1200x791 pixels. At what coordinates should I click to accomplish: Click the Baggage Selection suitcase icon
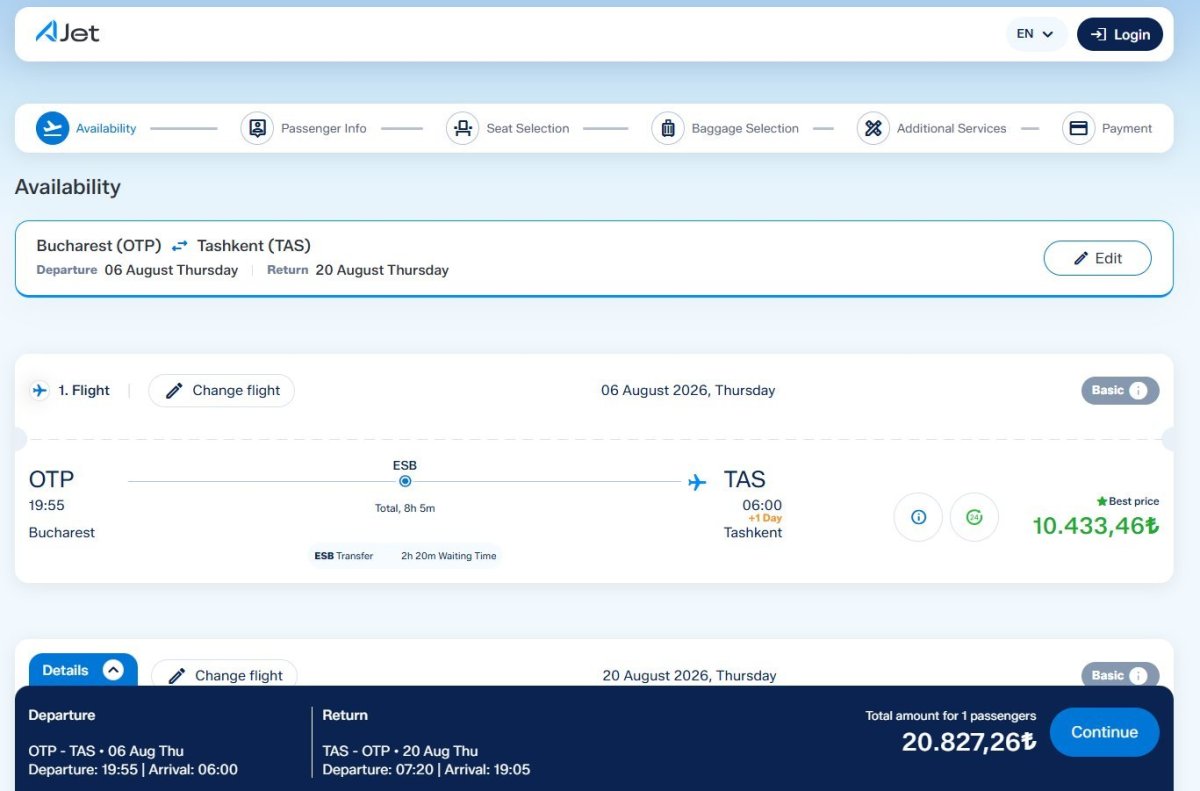[668, 128]
